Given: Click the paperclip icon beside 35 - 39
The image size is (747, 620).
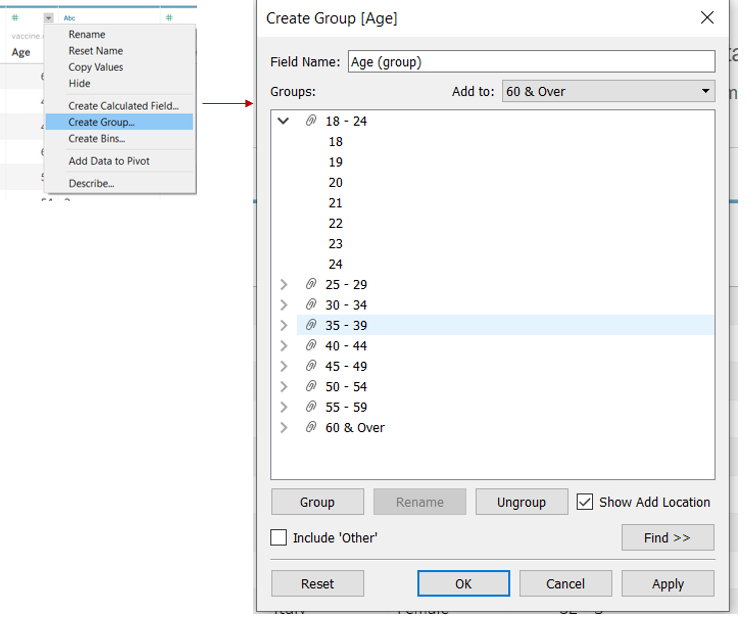Looking at the screenshot, I should [x=311, y=325].
